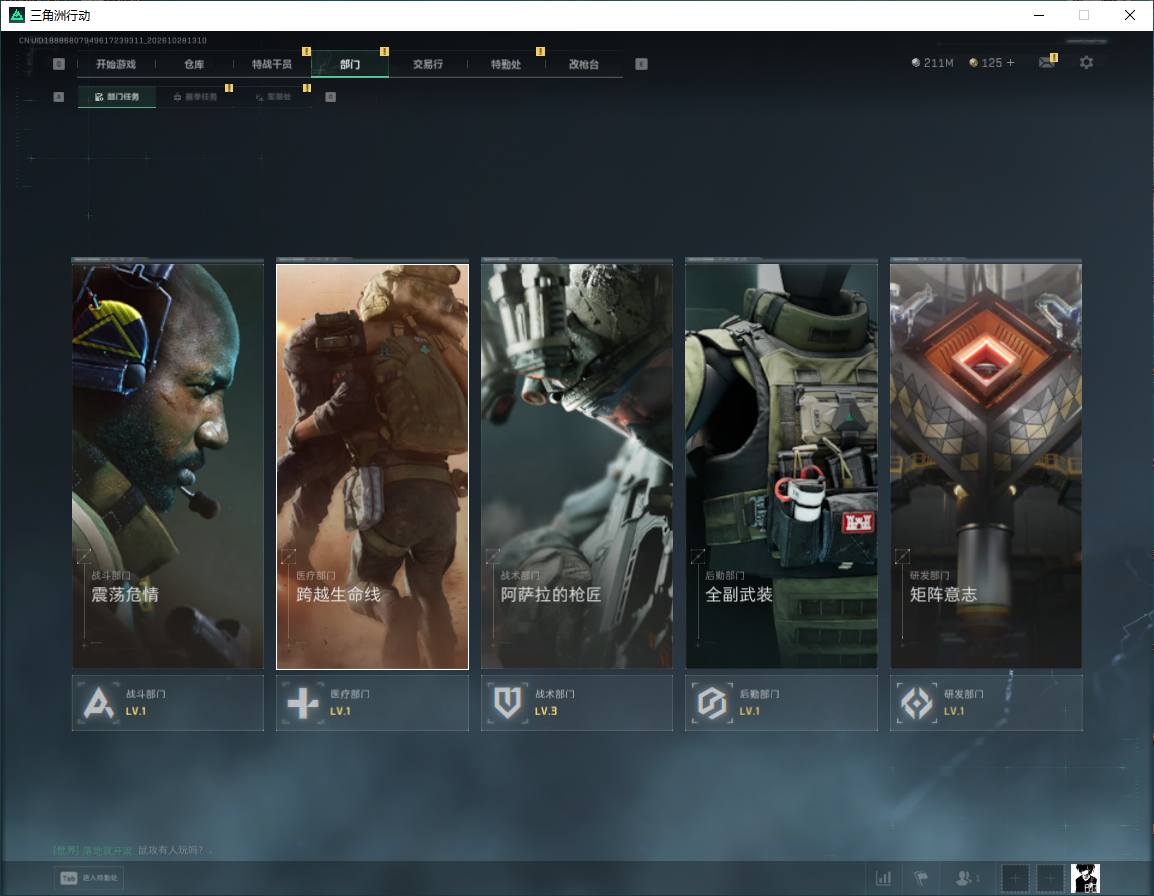Click the 战术部门 LV.3 level panel

577,703
